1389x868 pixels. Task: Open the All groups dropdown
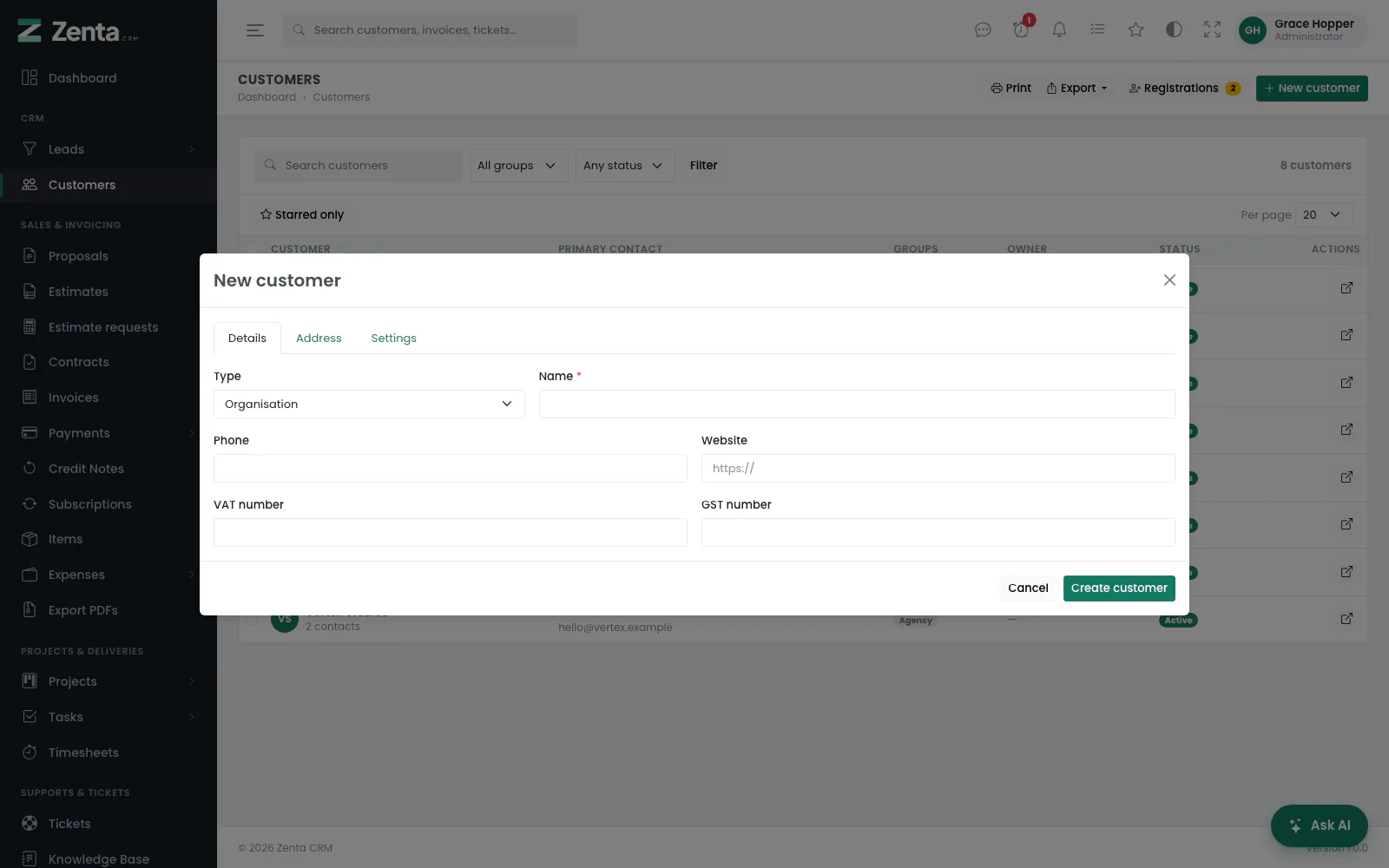pyautogui.click(x=518, y=166)
